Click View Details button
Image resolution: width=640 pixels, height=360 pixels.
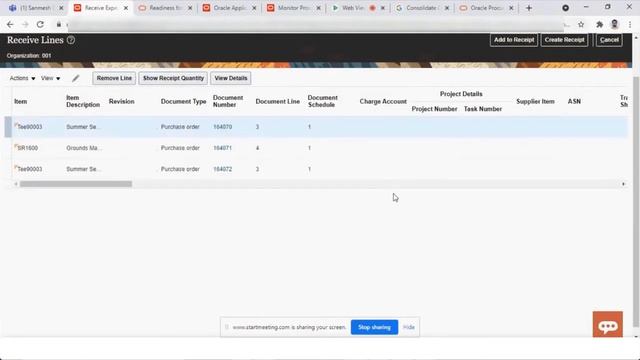pos(231,78)
